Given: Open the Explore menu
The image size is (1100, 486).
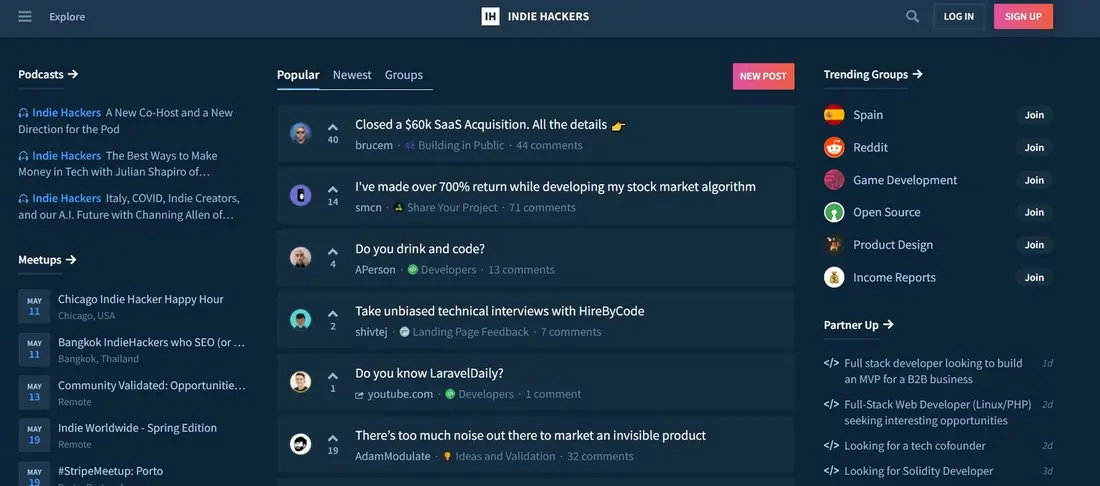Looking at the screenshot, I should [67, 17].
